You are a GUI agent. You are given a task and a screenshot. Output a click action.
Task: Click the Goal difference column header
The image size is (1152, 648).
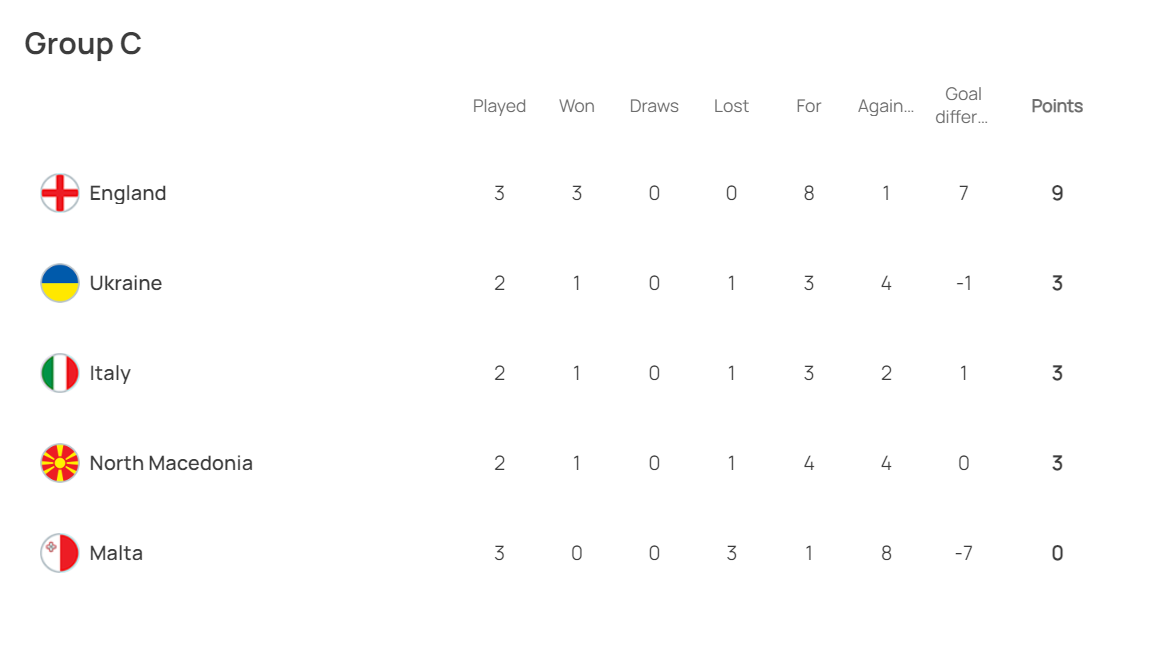coord(963,105)
